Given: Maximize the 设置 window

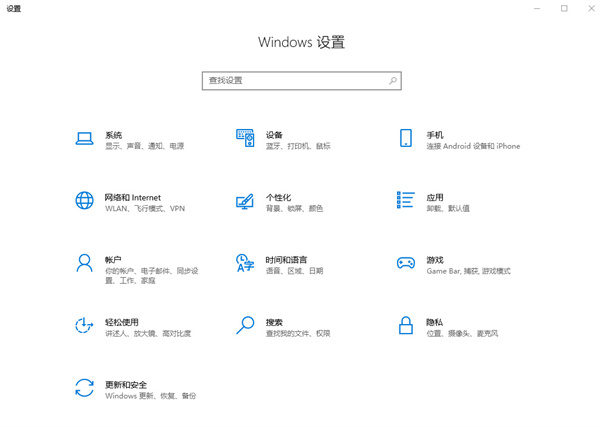Looking at the screenshot, I should (564, 8).
